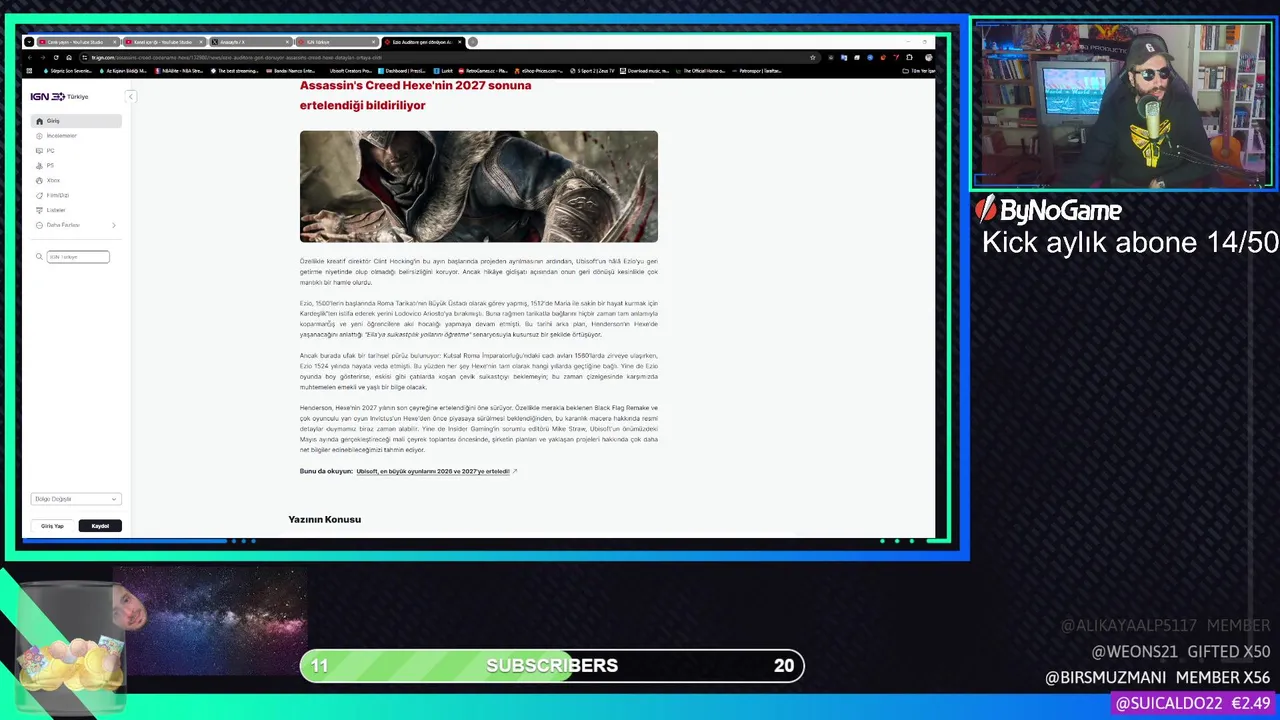Viewport: 1280px width, 720px height.
Task: Open the Sürpriz Son Severle bookmark
Action: click(x=67, y=71)
